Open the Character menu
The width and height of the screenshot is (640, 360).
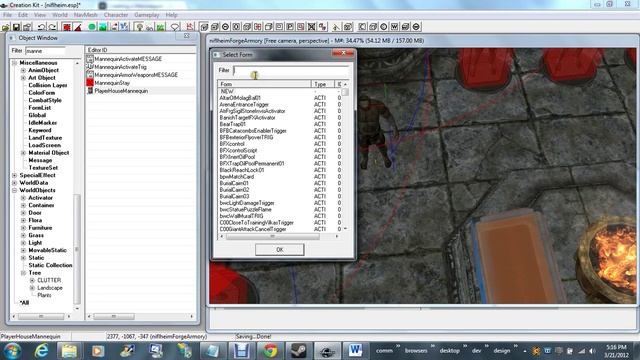[116, 15]
